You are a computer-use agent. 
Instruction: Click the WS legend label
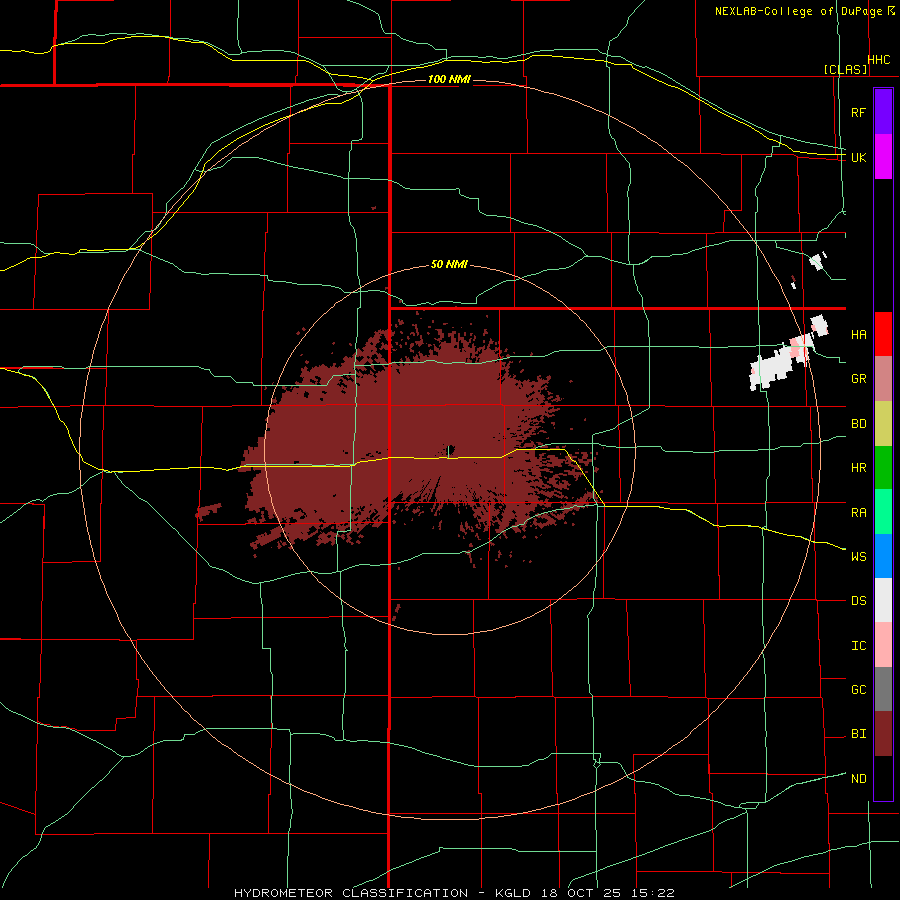[858, 556]
